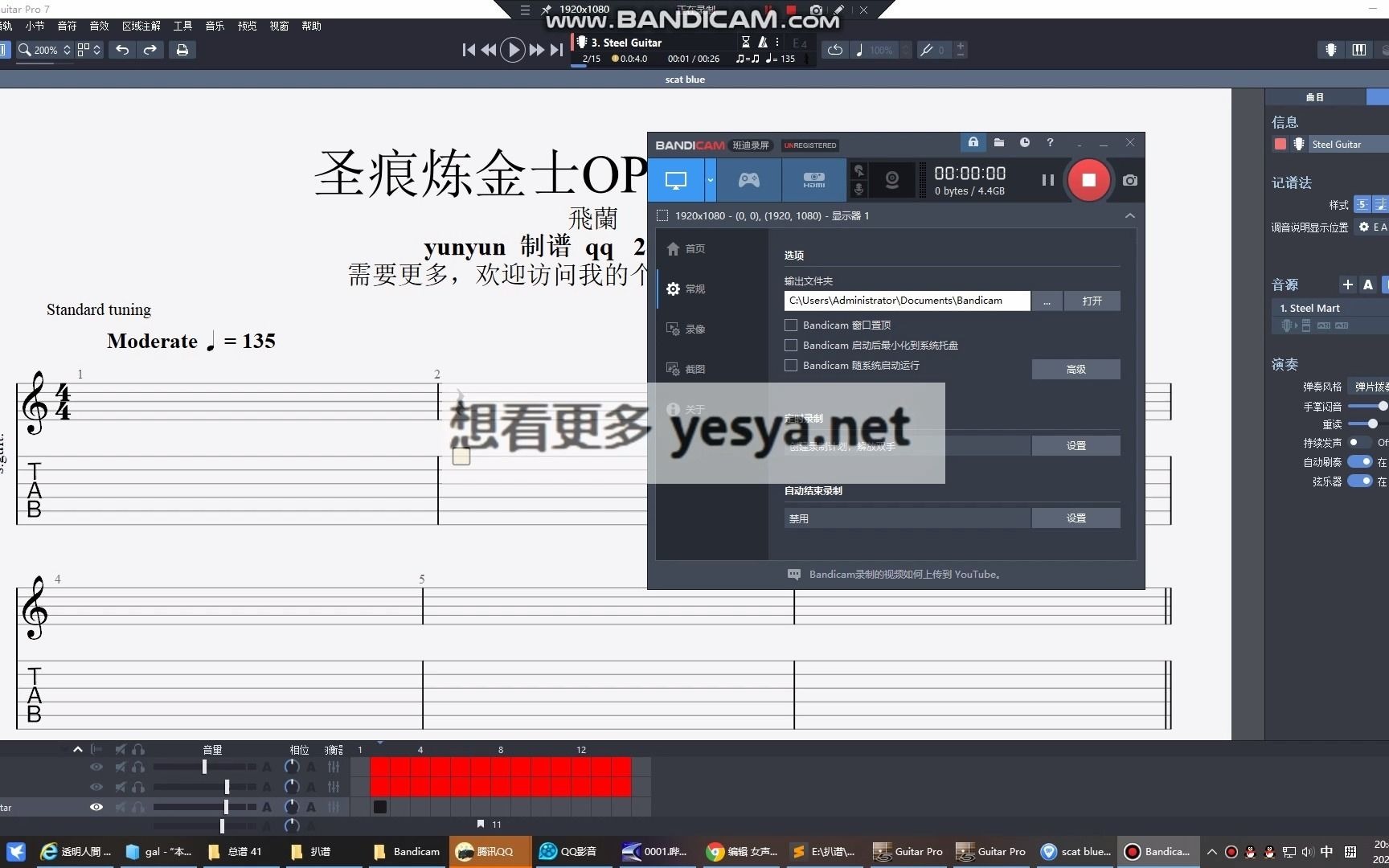Image resolution: width=1389 pixels, height=868 pixels.
Task: Rewind to the previous bar
Action: 488,50
